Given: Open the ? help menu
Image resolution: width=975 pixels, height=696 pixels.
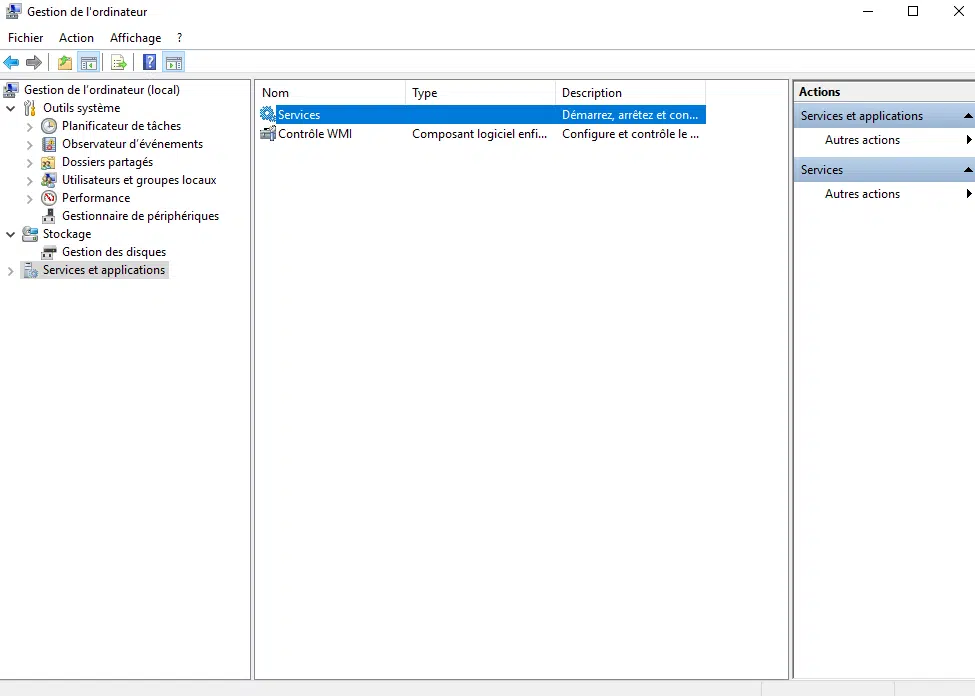Looking at the screenshot, I should tap(180, 38).
